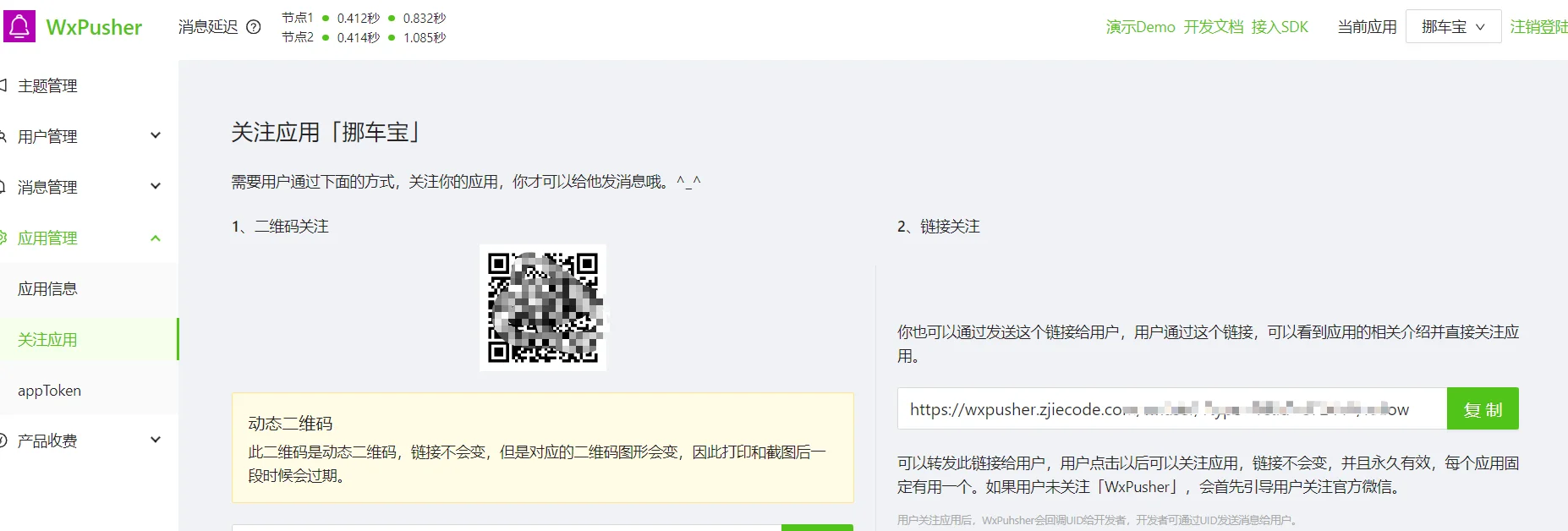Open the 开发文档 link
The image size is (1568, 531).
1214,27
